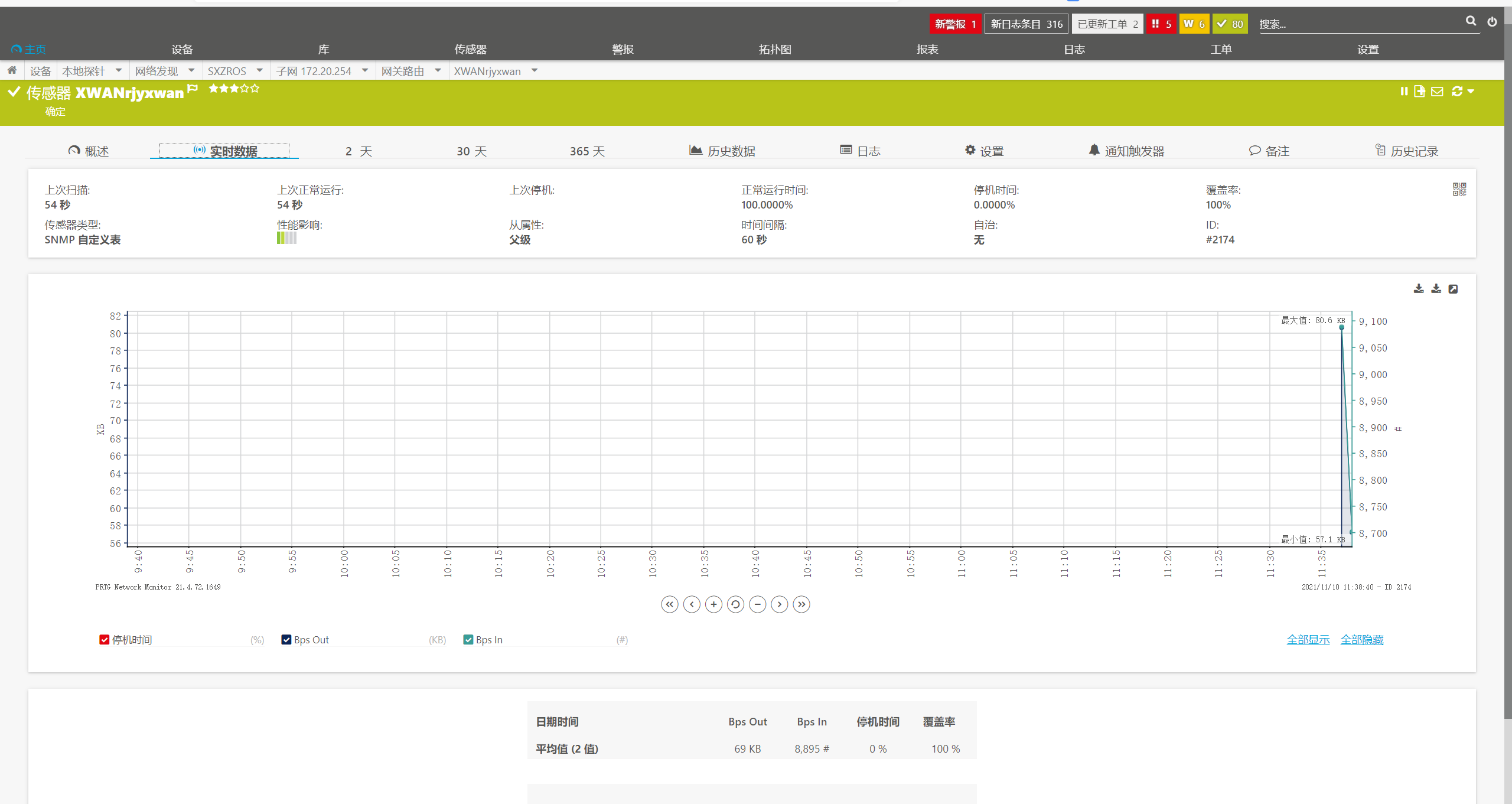Open the 设置 main menu

click(1368, 50)
